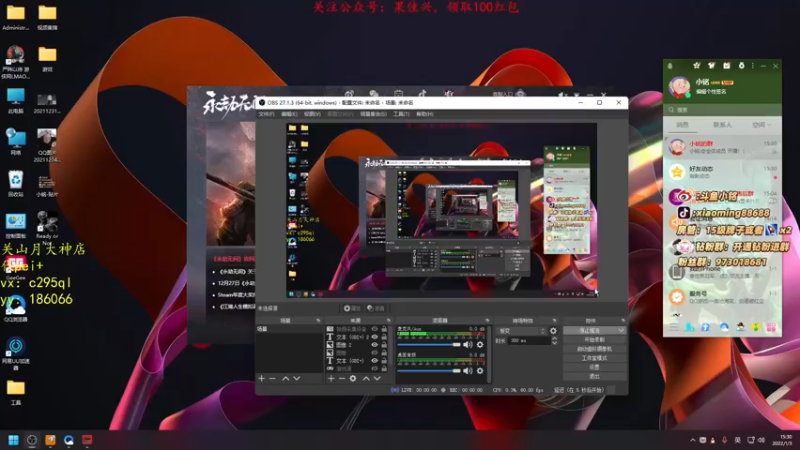The width and height of the screenshot is (800, 450).
Task: Toggle lock on 图像 2 source
Action: (384, 345)
